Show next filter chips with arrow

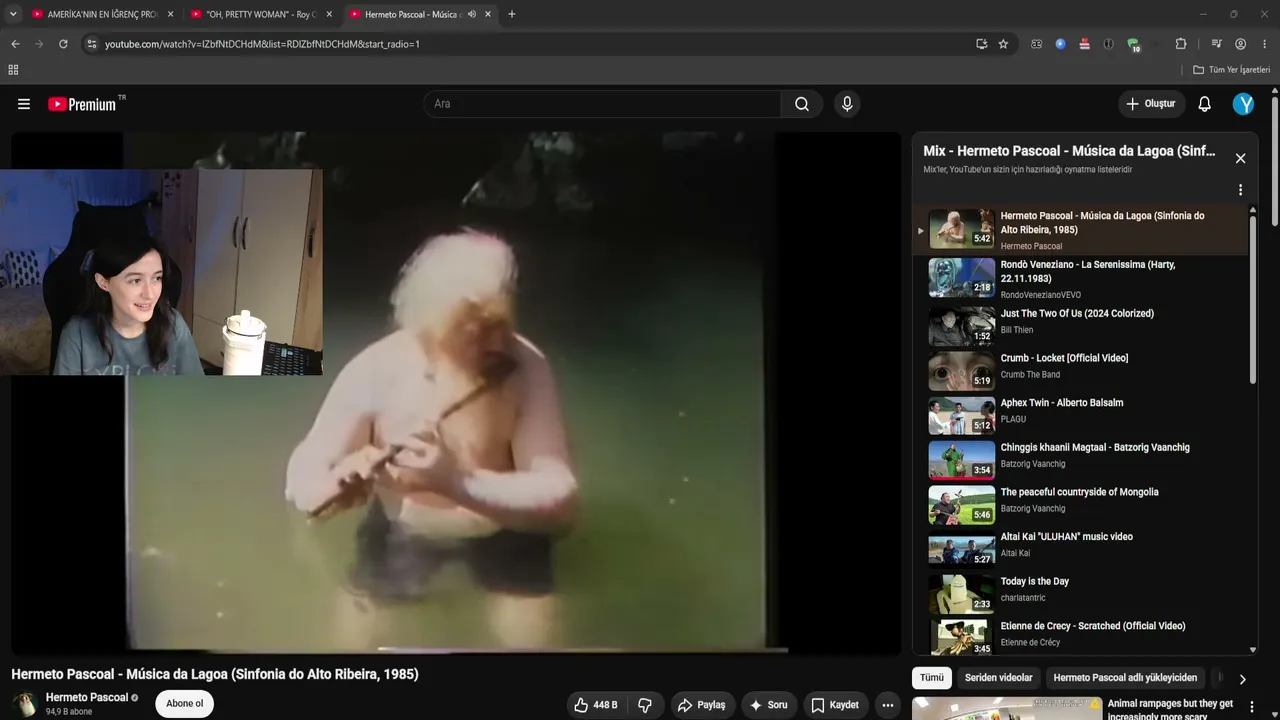pos(1242,679)
